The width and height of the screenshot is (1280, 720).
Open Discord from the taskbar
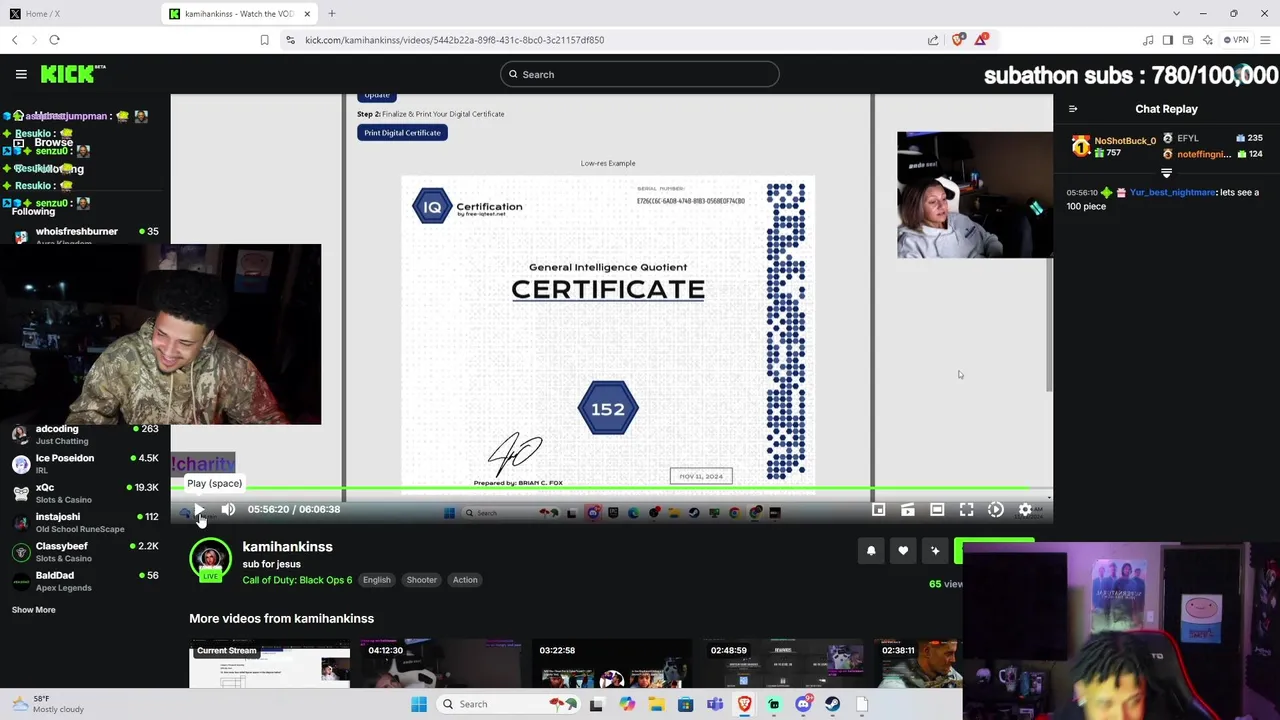point(803,704)
